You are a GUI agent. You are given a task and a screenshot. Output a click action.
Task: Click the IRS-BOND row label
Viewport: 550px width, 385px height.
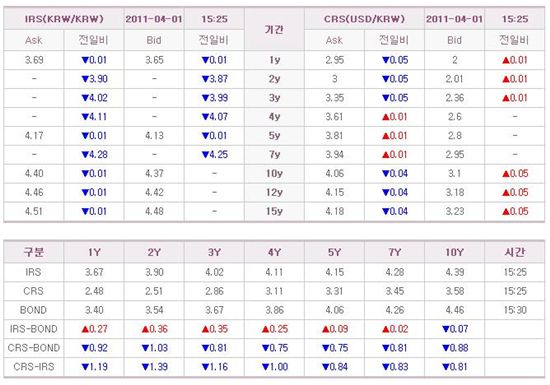pyautogui.click(x=34, y=329)
